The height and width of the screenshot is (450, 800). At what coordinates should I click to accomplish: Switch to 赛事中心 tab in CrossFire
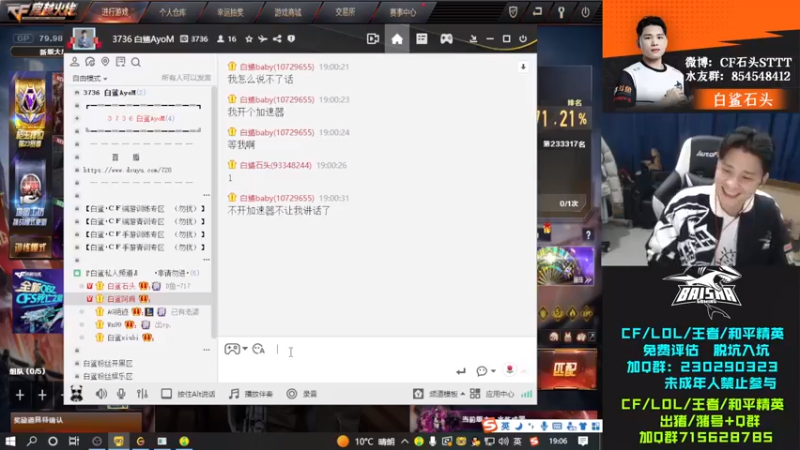403,12
